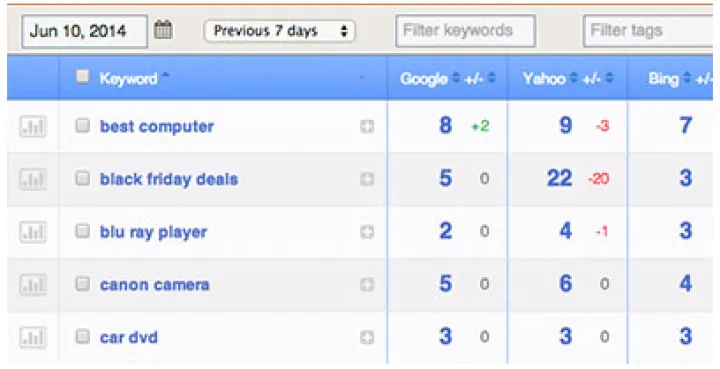The height and width of the screenshot is (369, 720).
Task: Open chart icon for black friday deals
Action: coord(33,179)
